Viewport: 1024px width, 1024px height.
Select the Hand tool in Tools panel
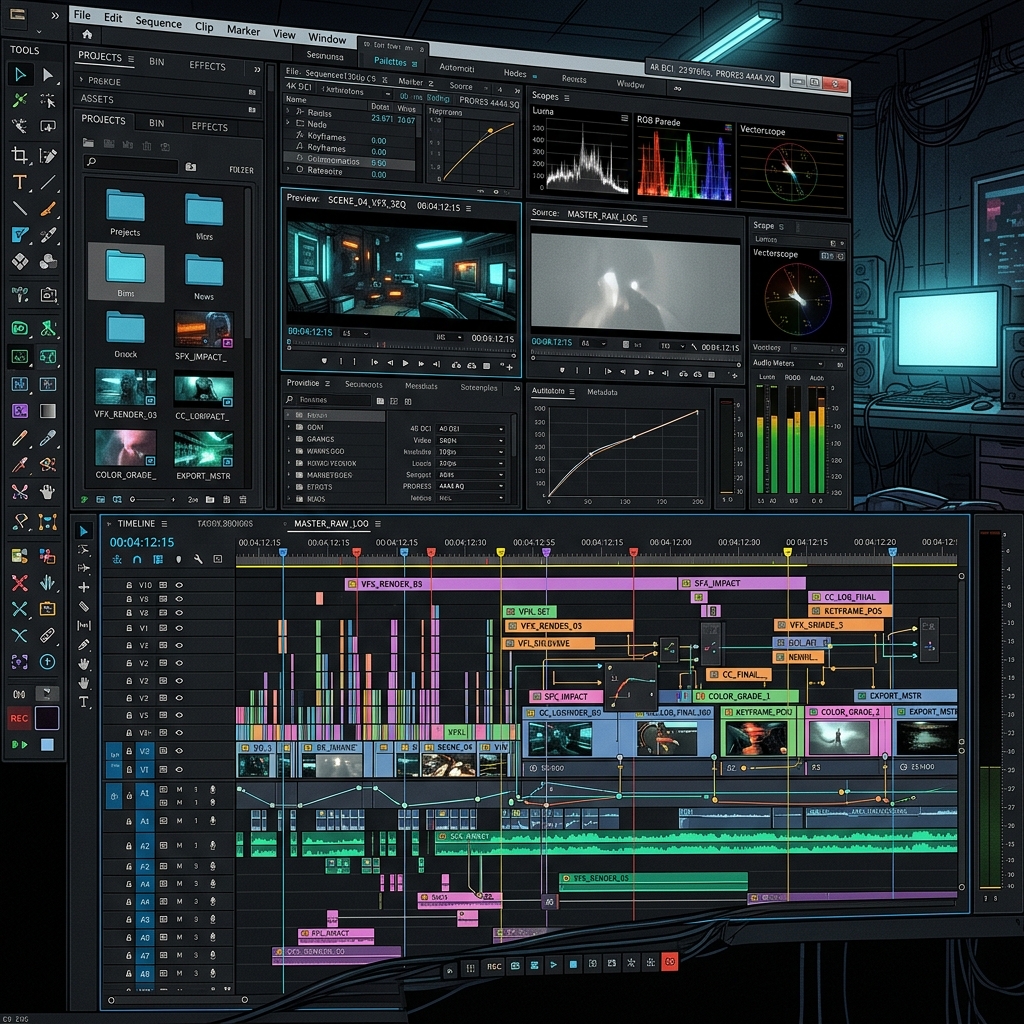tap(47, 491)
